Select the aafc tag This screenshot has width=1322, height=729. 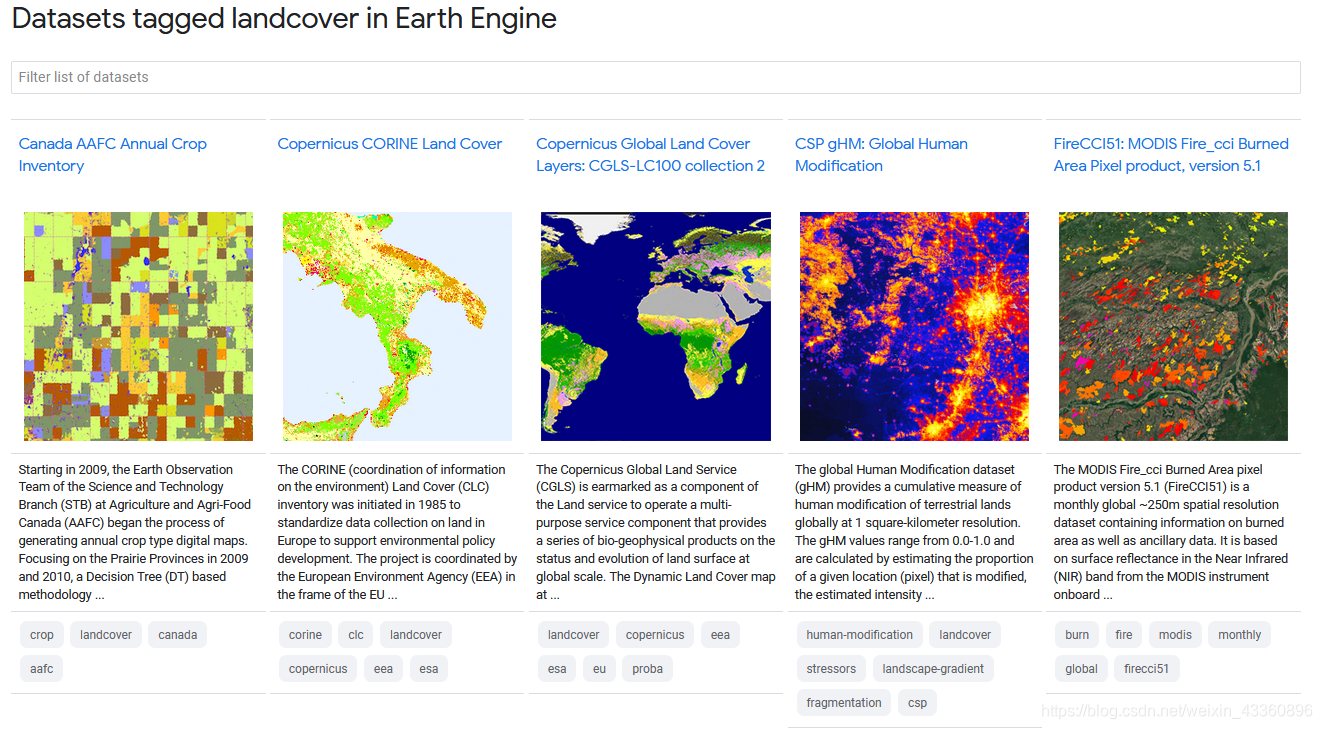tap(42, 669)
